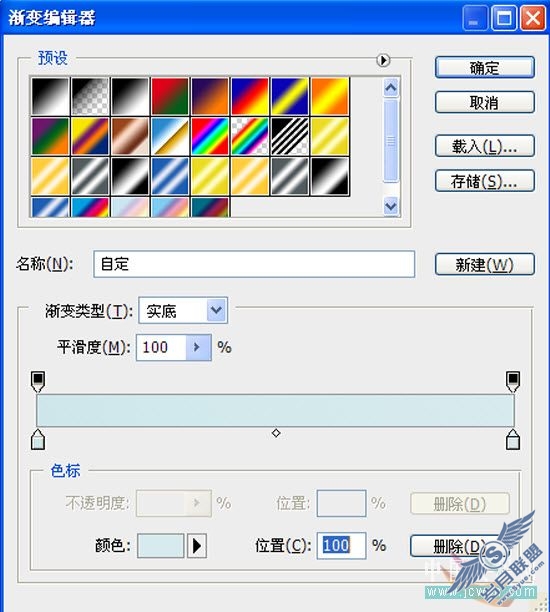Choose the copper gradient preset

coord(130,136)
